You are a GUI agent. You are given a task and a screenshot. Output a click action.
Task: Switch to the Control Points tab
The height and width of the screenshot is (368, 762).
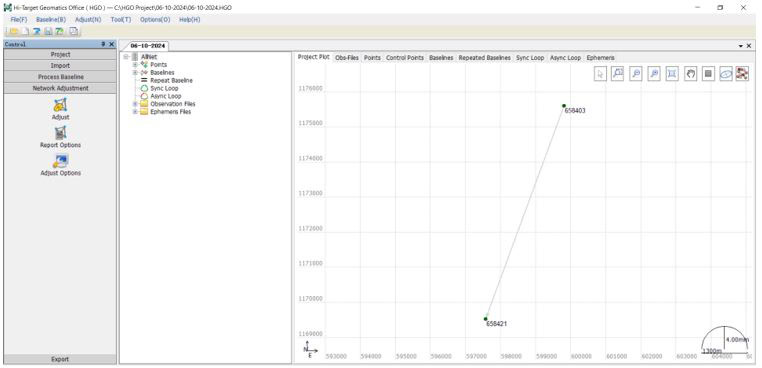pyautogui.click(x=405, y=57)
